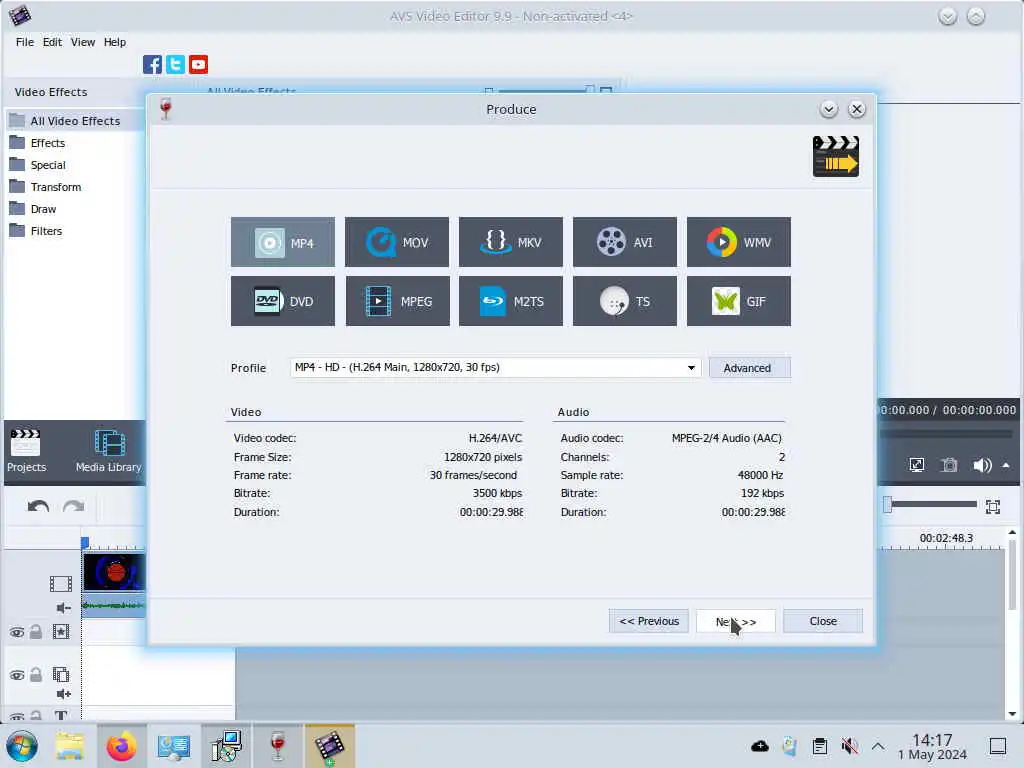1024x768 pixels.
Task: Open the Edit menu
Action: pyautogui.click(x=52, y=42)
